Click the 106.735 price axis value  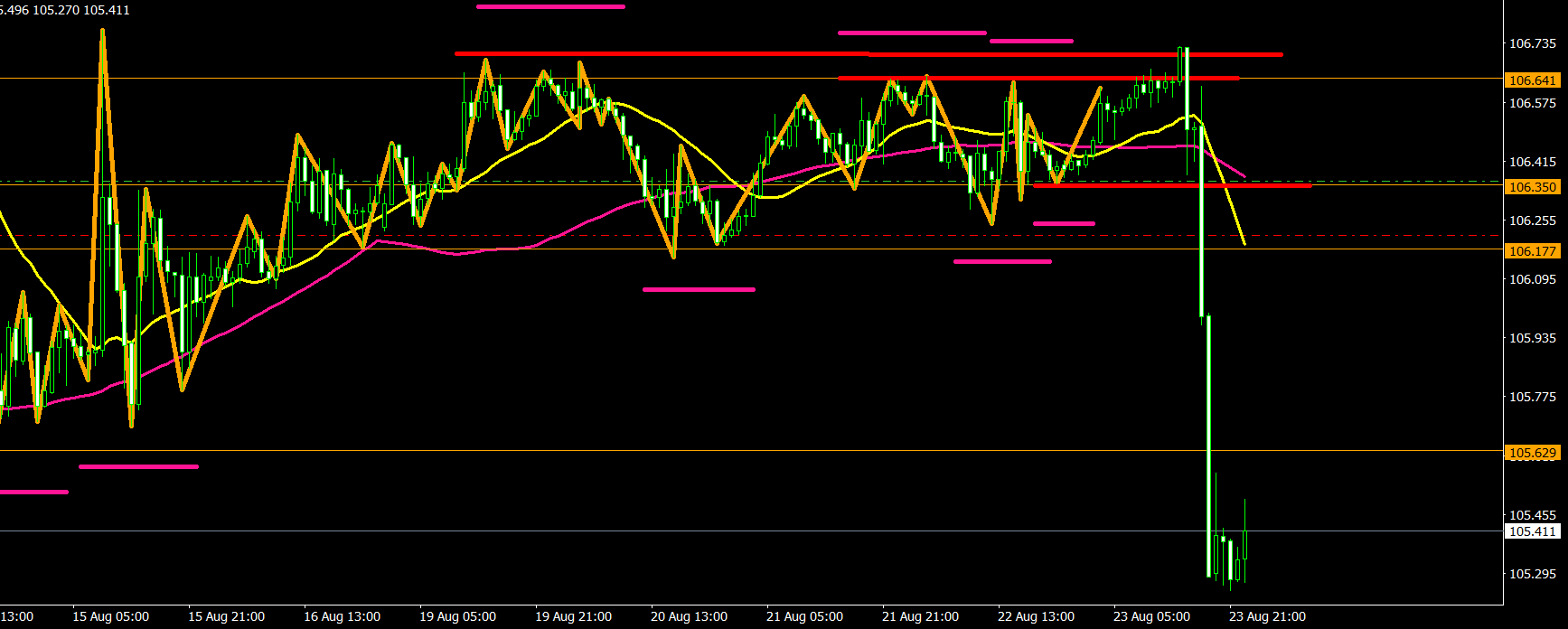1533,43
